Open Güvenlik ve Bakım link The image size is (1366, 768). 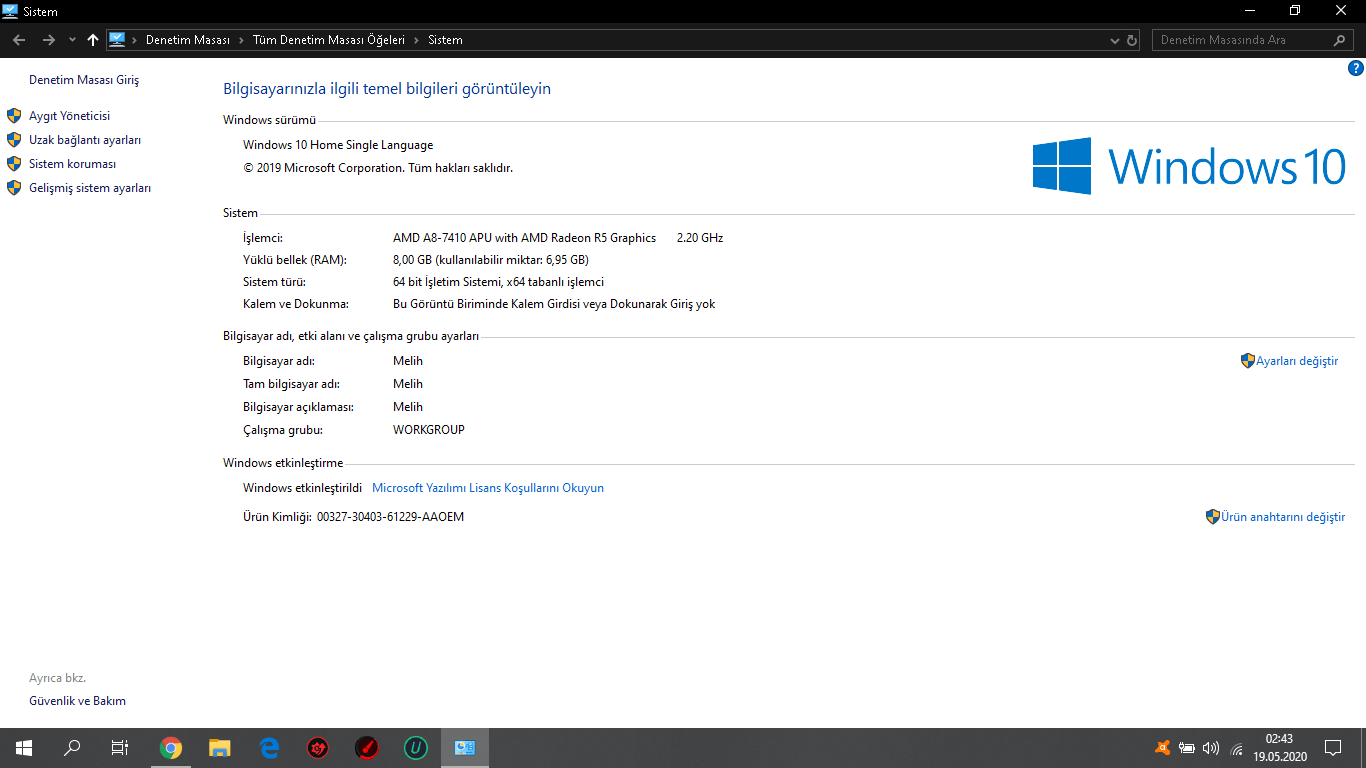point(78,701)
